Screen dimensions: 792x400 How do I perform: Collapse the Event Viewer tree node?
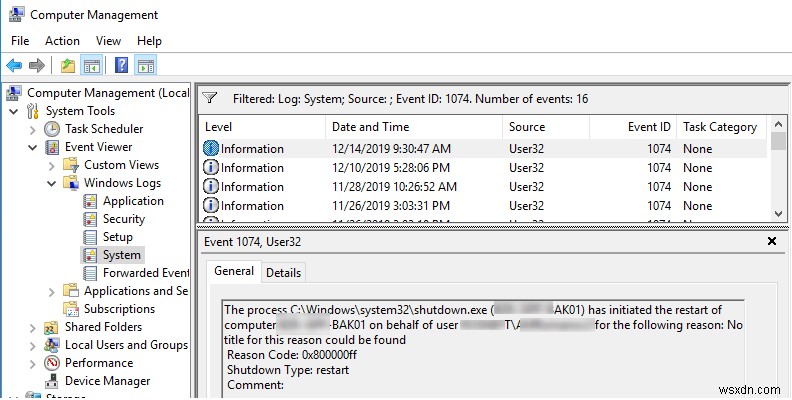(31, 147)
